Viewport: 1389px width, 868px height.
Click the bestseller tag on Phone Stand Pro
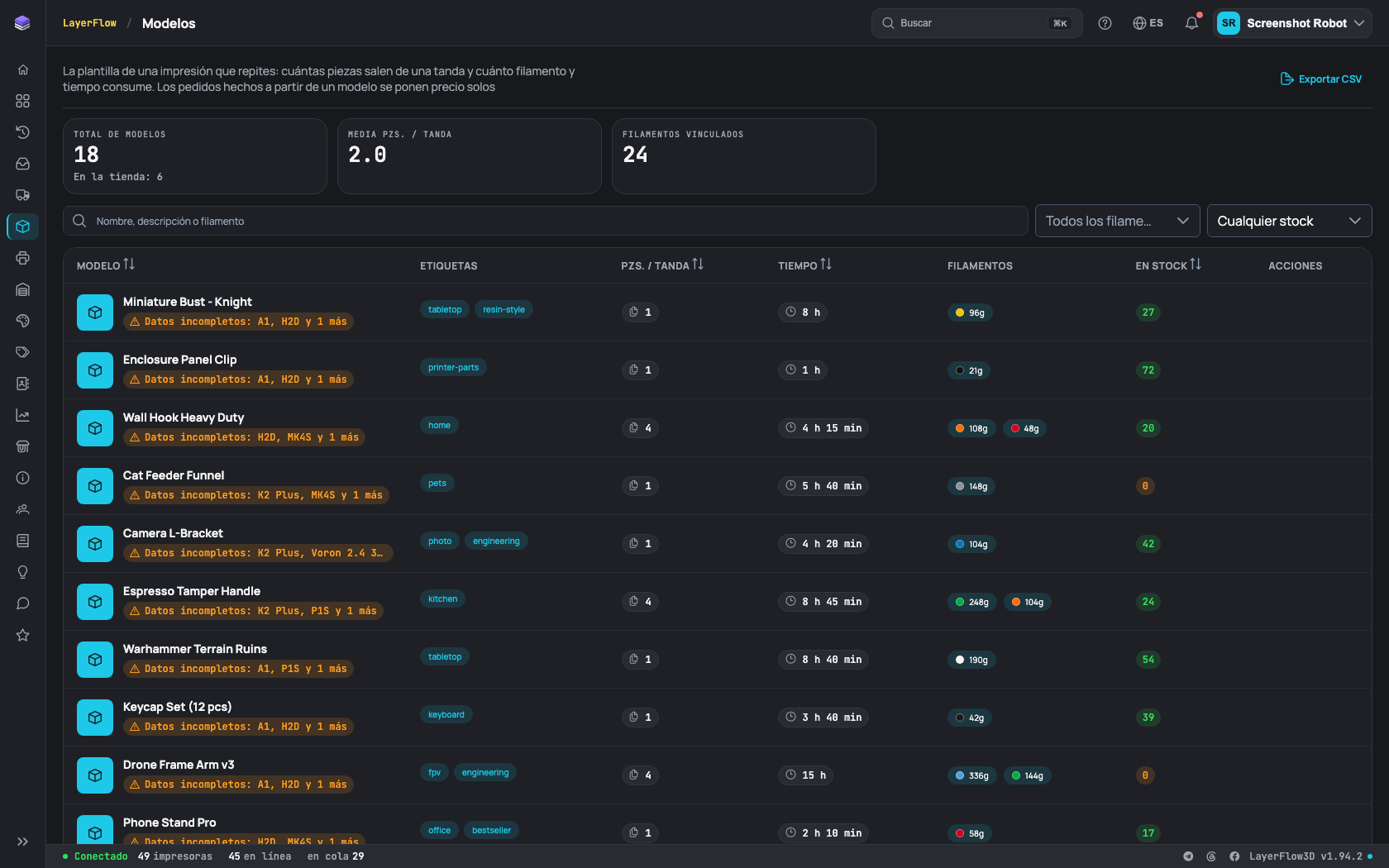pyautogui.click(x=491, y=831)
